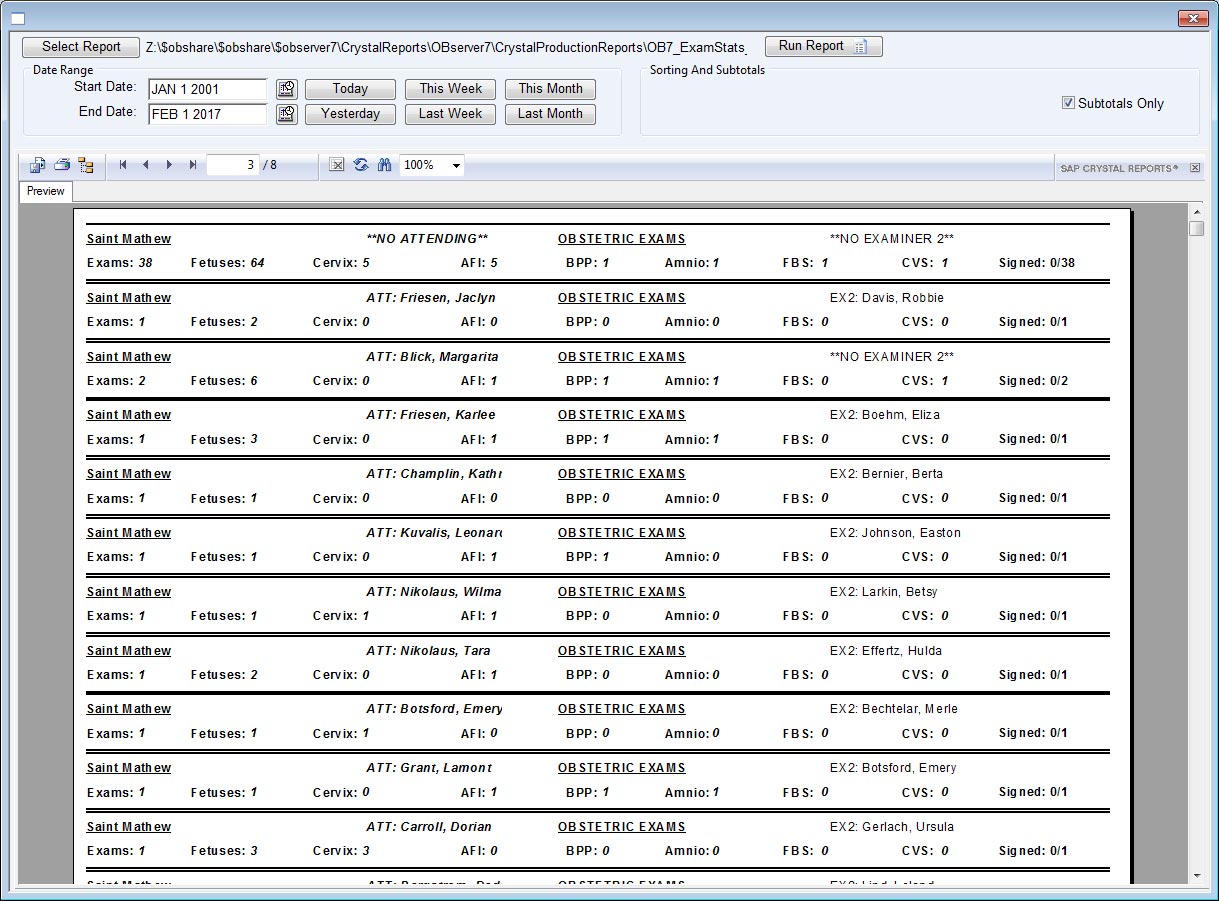Click Saint Mathew in Friesen, Jaclyn section
Viewport: 1219px width, 901px height.
point(129,298)
